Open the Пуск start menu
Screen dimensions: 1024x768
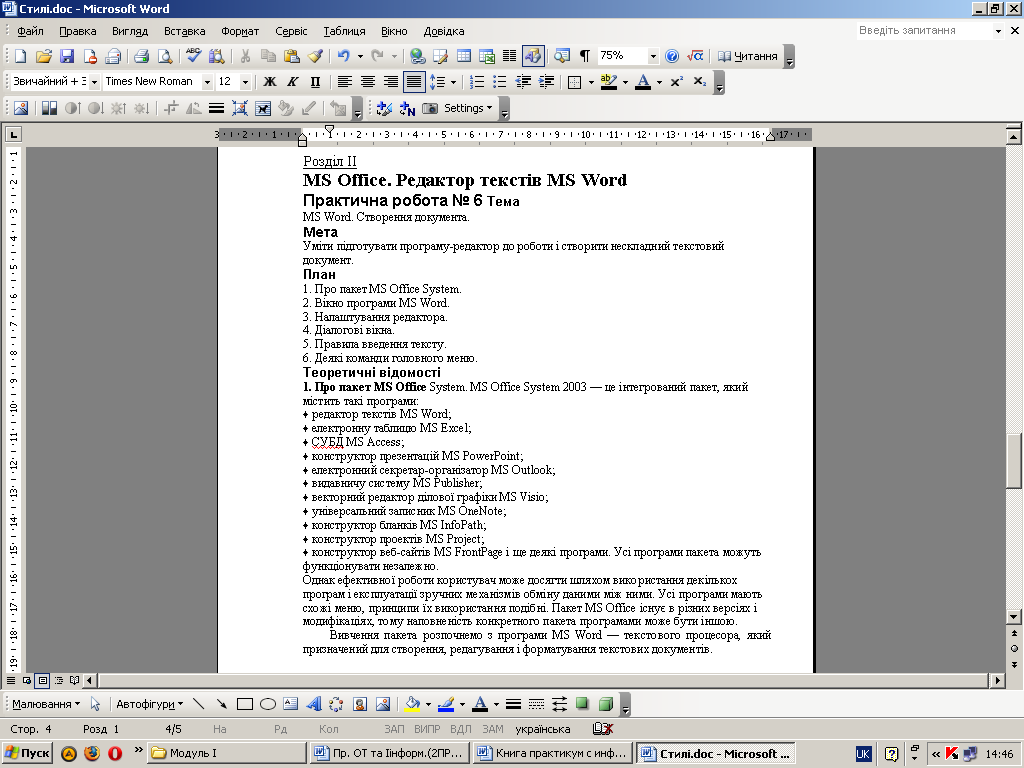tap(27, 753)
